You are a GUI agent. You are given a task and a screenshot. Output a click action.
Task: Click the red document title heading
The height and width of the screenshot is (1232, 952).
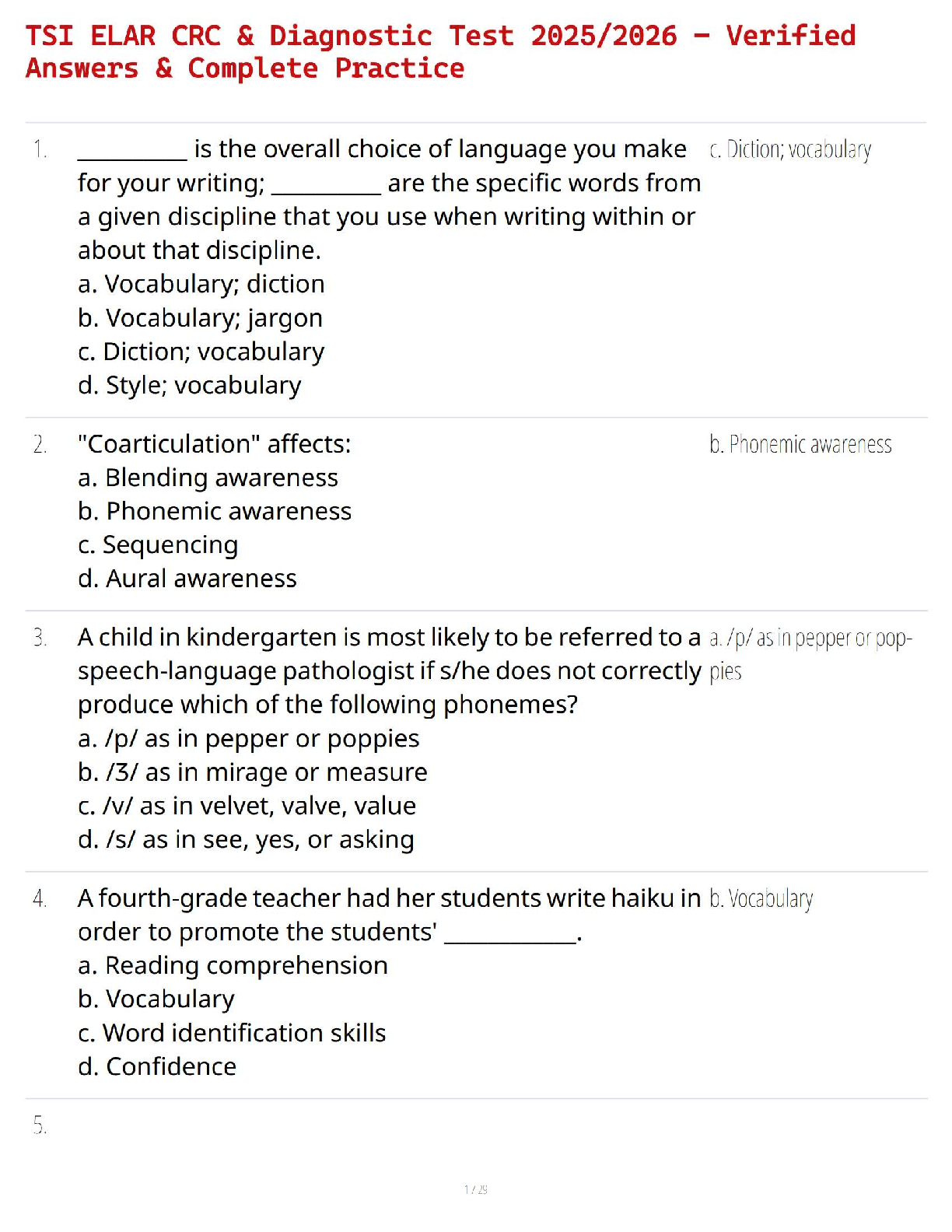[x=440, y=52]
